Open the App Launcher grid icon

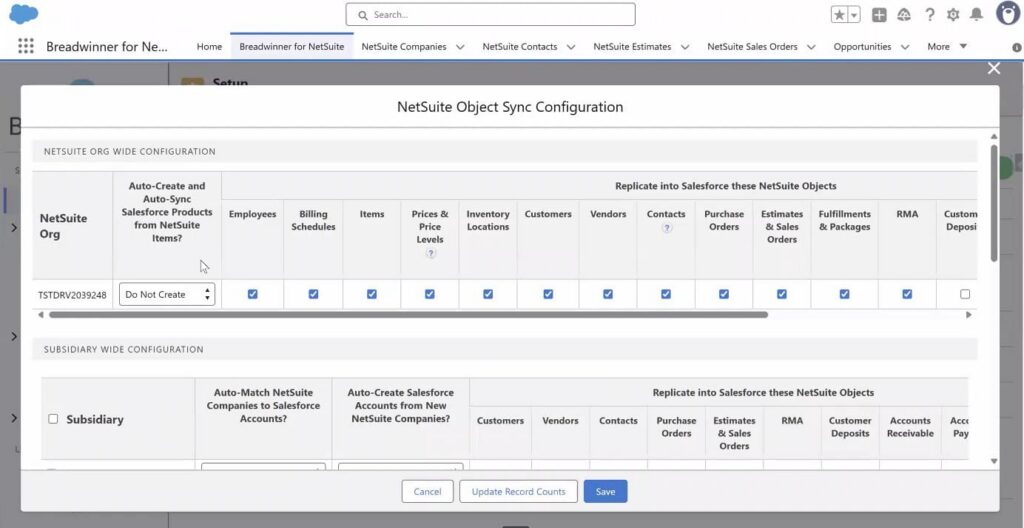click(x=25, y=46)
